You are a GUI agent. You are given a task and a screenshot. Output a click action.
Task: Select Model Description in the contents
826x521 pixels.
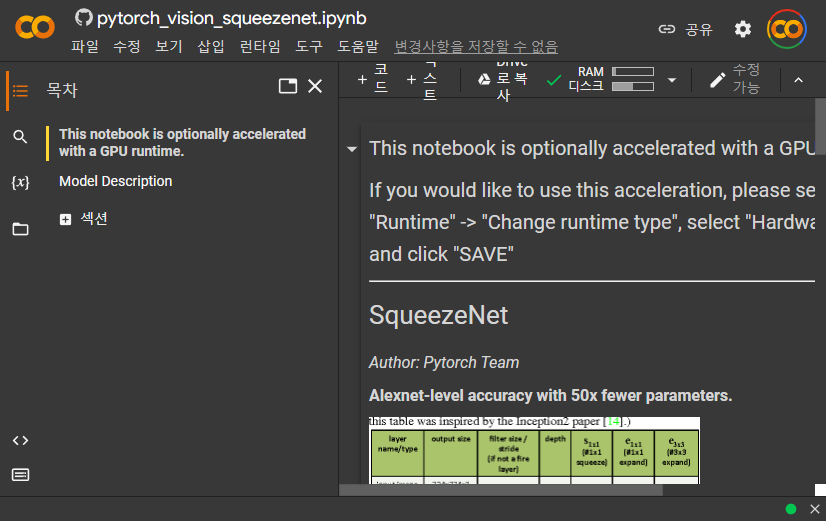point(115,181)
